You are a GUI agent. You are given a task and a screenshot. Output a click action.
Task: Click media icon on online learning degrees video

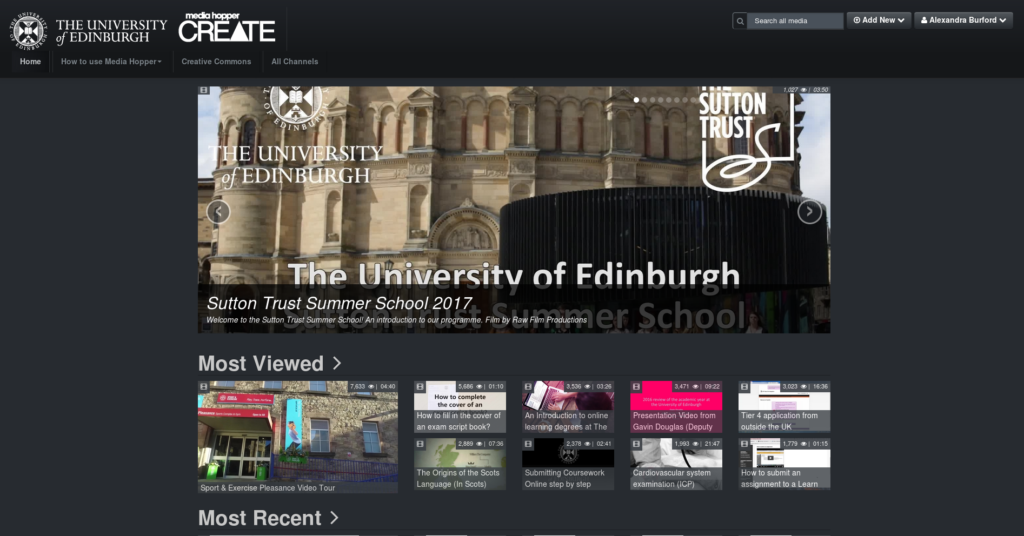click(528, 386)
